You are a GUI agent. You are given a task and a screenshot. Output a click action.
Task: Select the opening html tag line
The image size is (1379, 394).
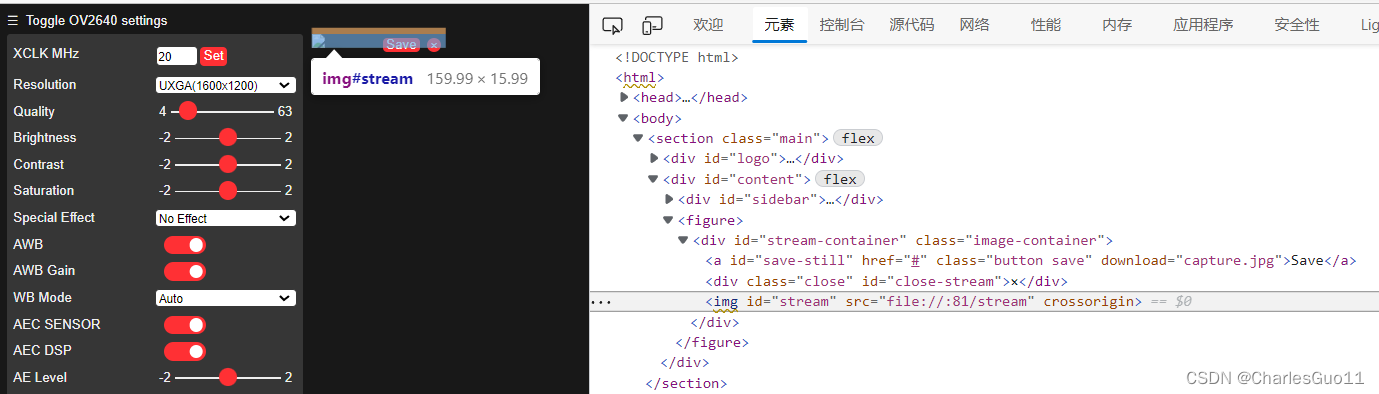click(x=640, y=78)
